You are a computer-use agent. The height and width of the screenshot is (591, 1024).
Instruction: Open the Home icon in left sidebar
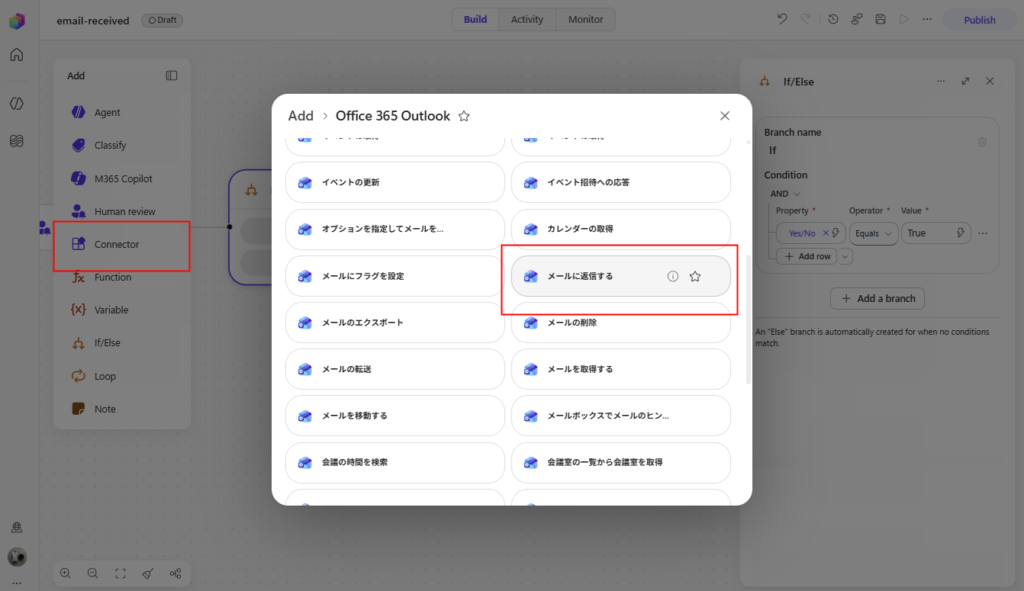tap(16, 54)
